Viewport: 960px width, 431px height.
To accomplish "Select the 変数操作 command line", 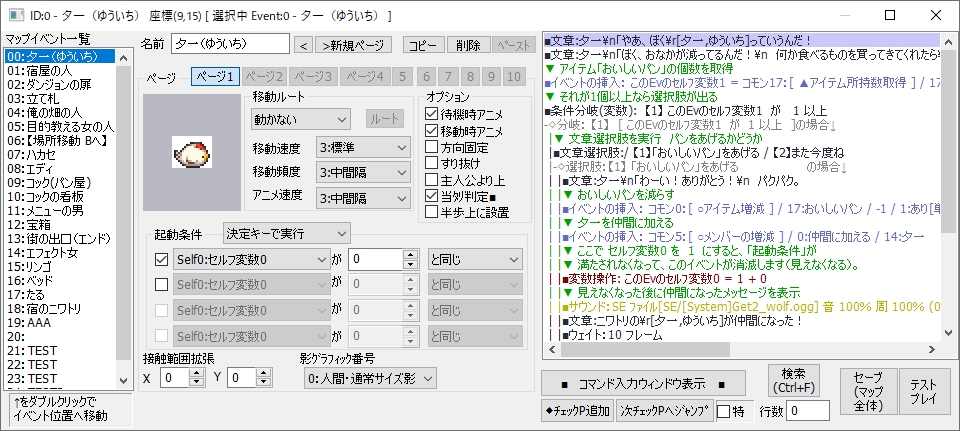I will pos(741,279).
